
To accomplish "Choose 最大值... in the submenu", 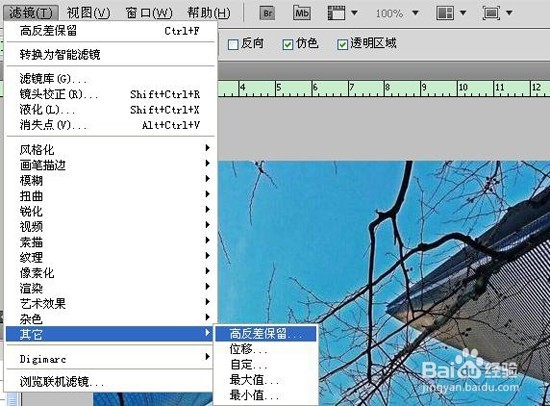I will 266,380.
